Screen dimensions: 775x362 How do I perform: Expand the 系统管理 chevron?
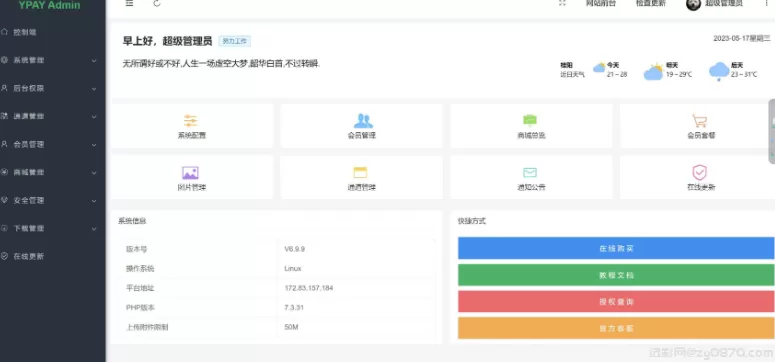coord(94,60)
